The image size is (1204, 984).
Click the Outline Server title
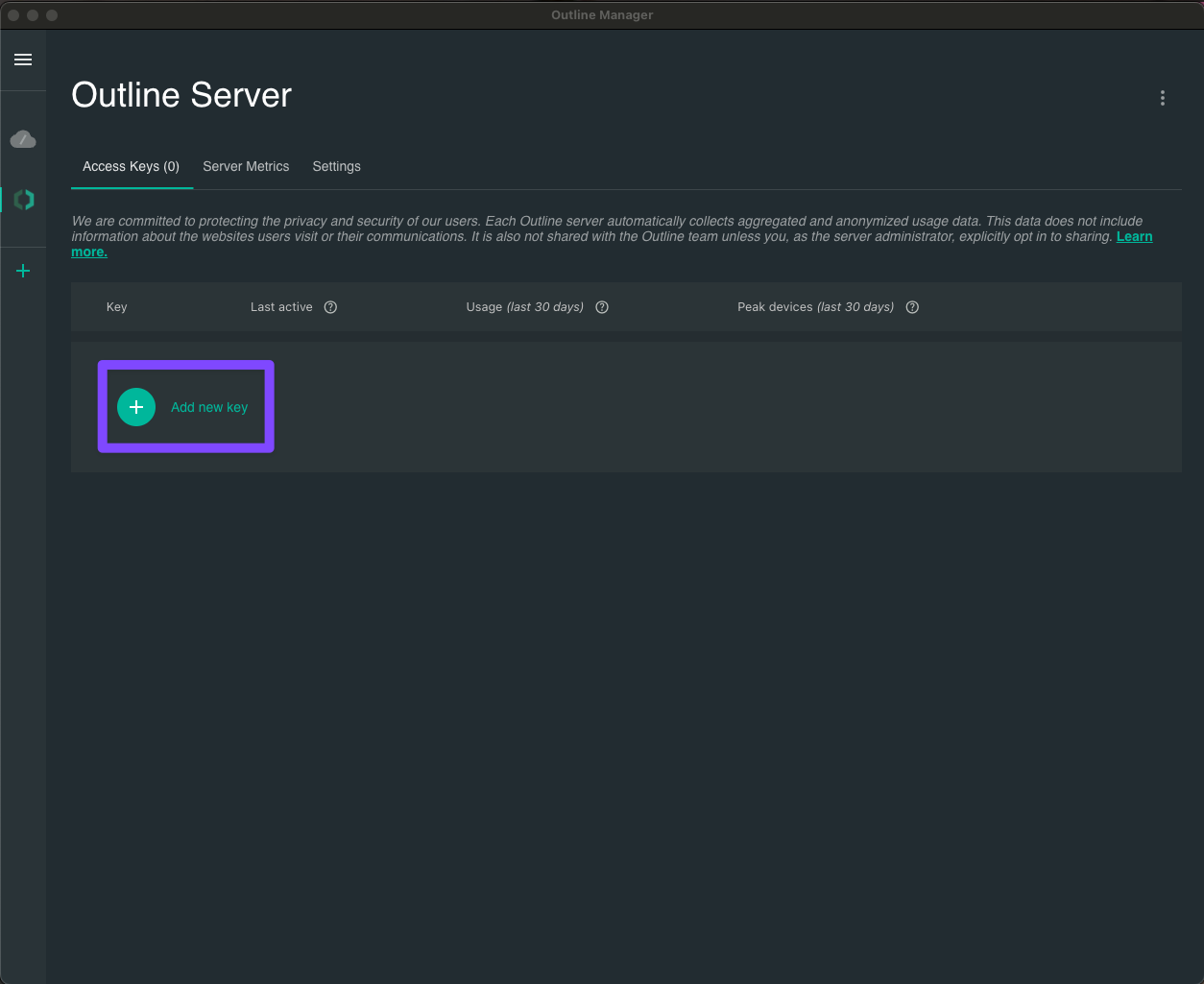coord(181,95)
